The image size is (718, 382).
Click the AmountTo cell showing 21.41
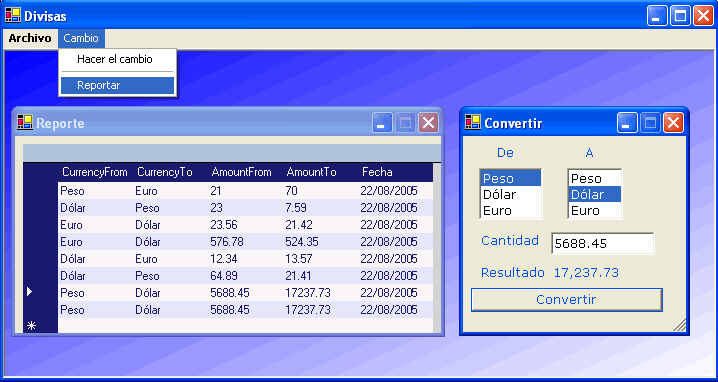(321, 275)
